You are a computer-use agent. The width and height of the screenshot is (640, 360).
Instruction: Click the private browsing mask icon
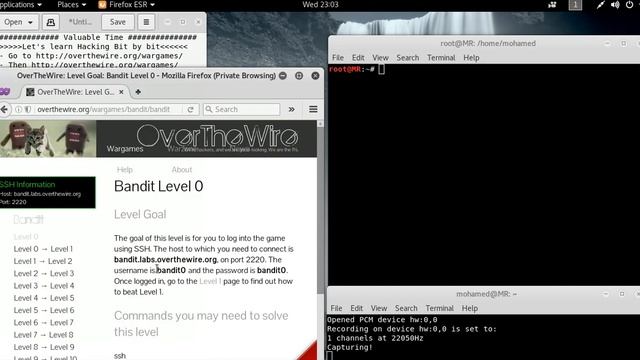[x=4, y=92]
